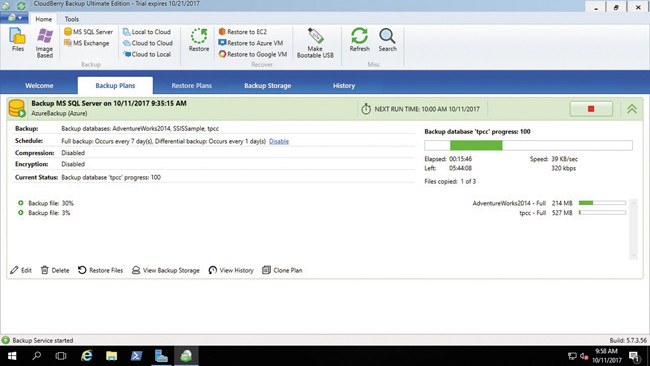This screenshot has height=366, width=650.
Task: Click the network tray icon
Action: click(572, 356)
